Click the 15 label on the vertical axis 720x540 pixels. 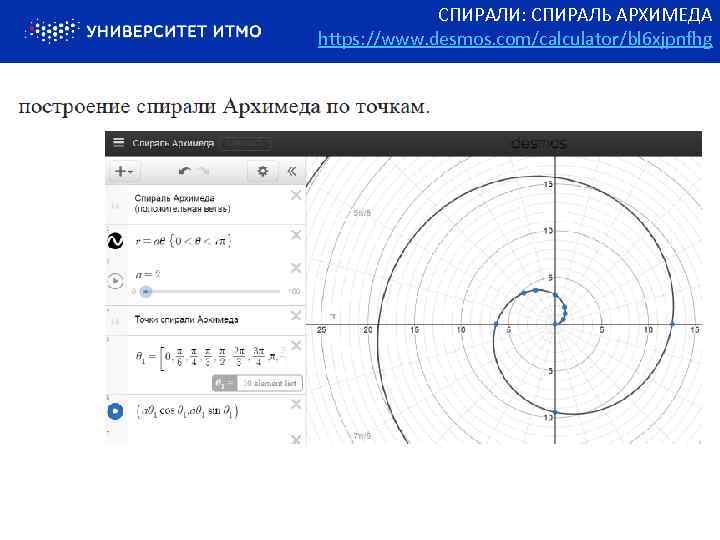tap(548, 184)
